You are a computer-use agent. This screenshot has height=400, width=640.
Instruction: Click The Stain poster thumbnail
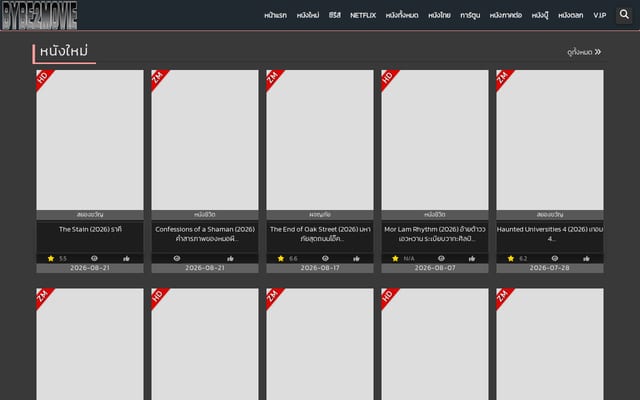(90, 140)
